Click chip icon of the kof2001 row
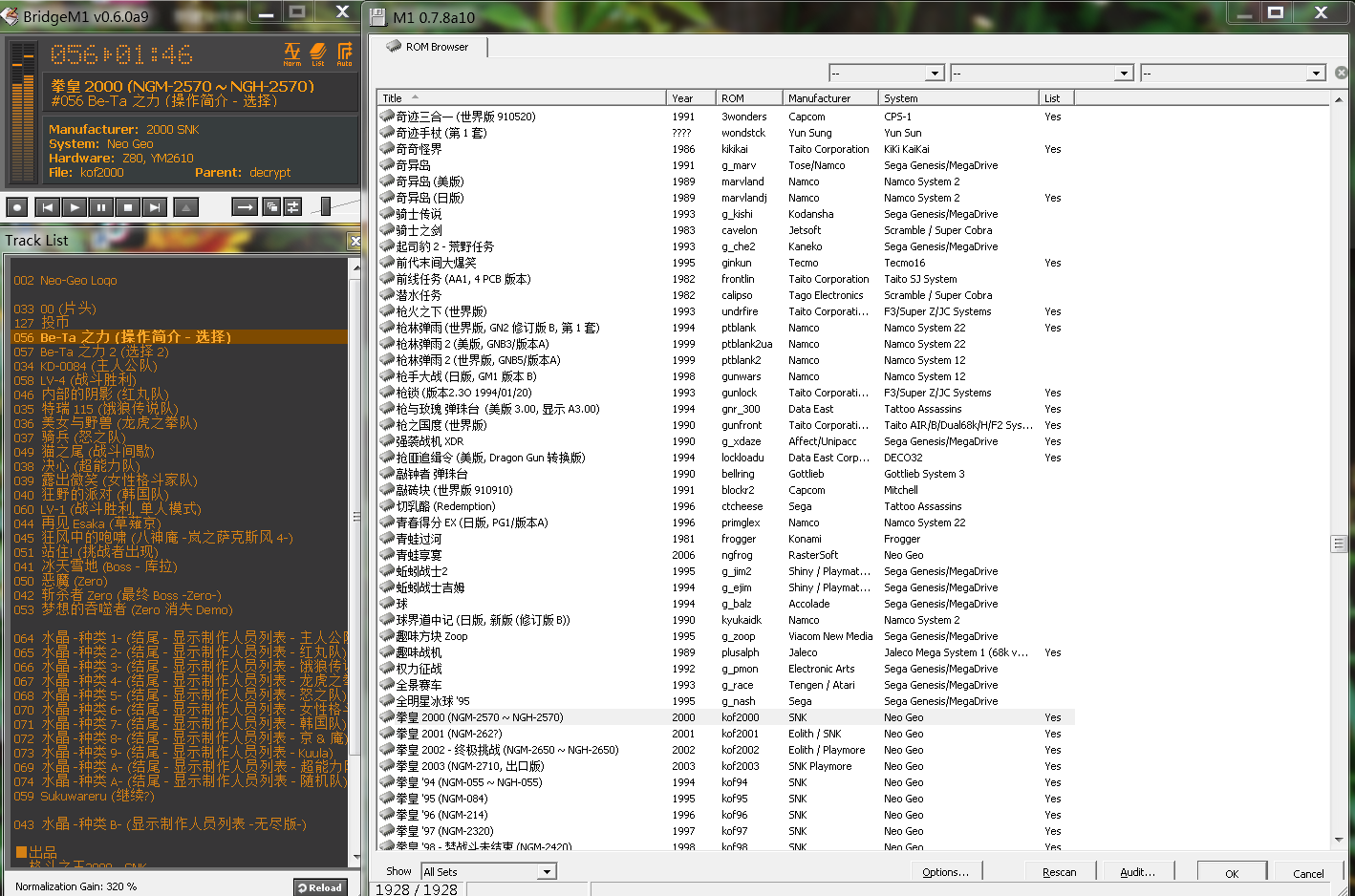This screenshot has width=1355, height=896. coord(387,733)
